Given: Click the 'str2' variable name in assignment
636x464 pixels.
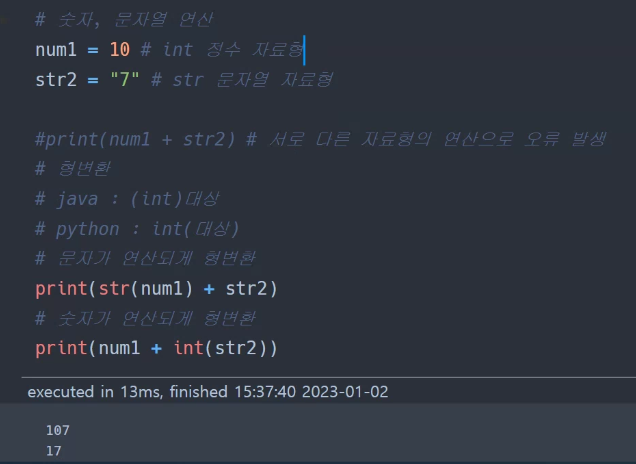Looking at the screenshot, I should pyautogui.click(x=56, y=79).
